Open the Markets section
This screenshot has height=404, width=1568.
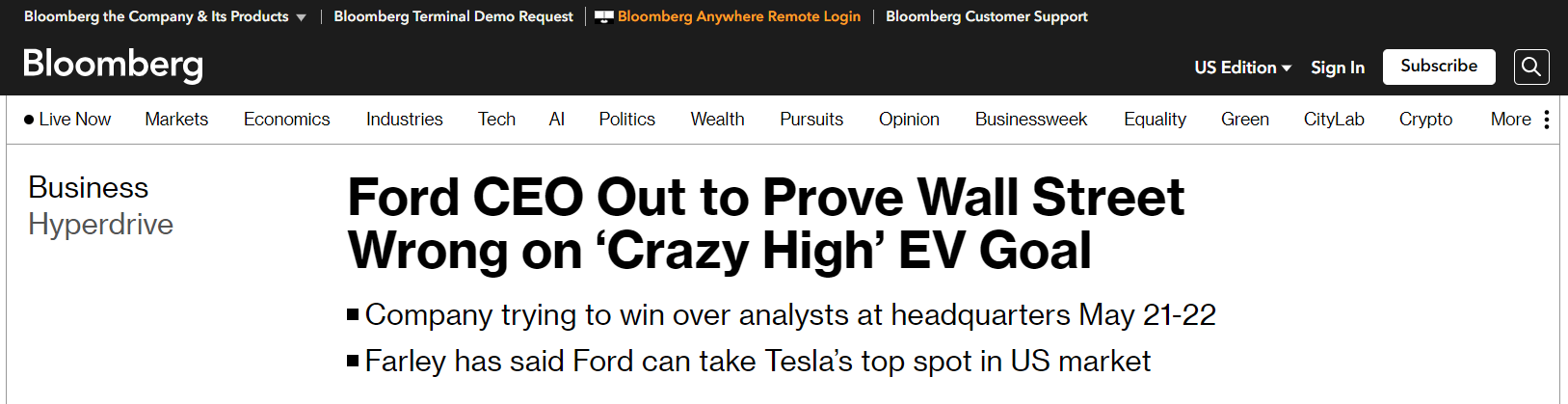[176, 120]
